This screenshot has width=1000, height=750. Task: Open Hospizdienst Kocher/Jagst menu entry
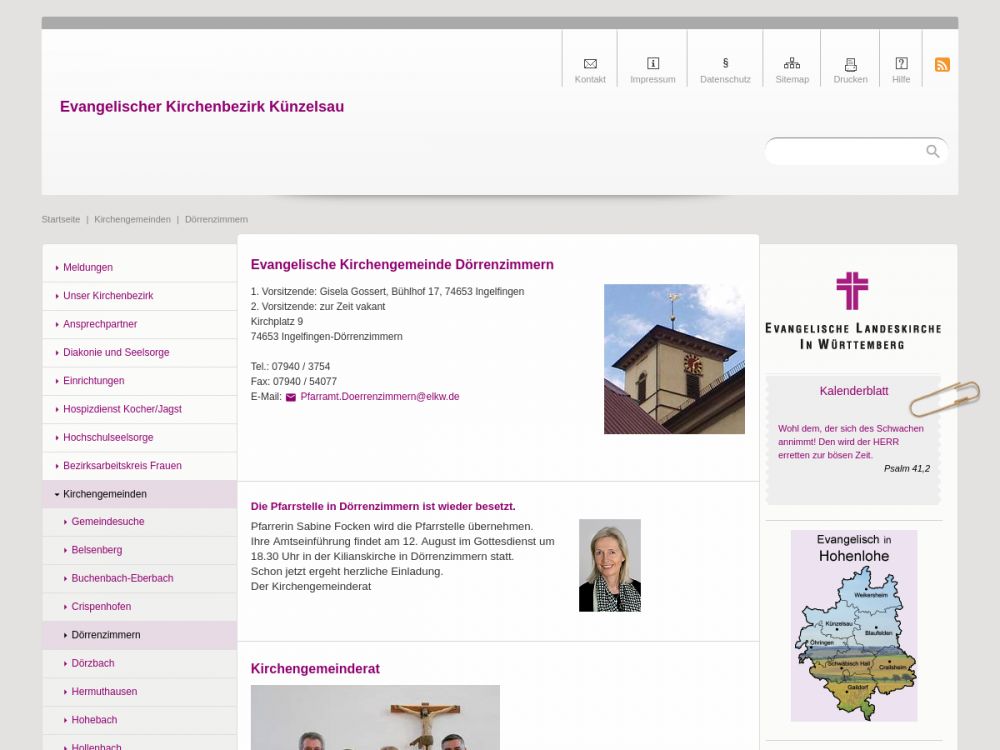tap(122, 409)
